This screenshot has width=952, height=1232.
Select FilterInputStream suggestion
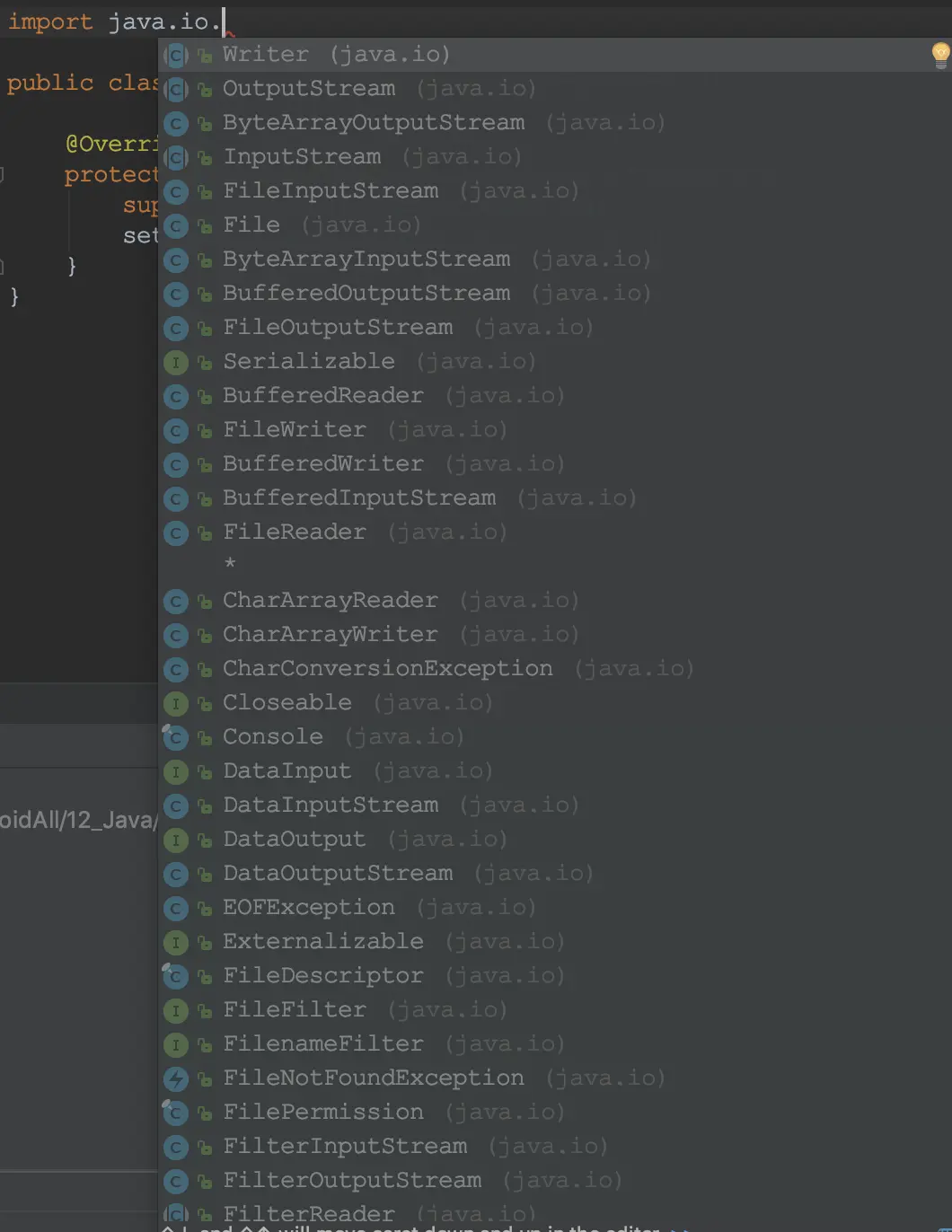555,1147
